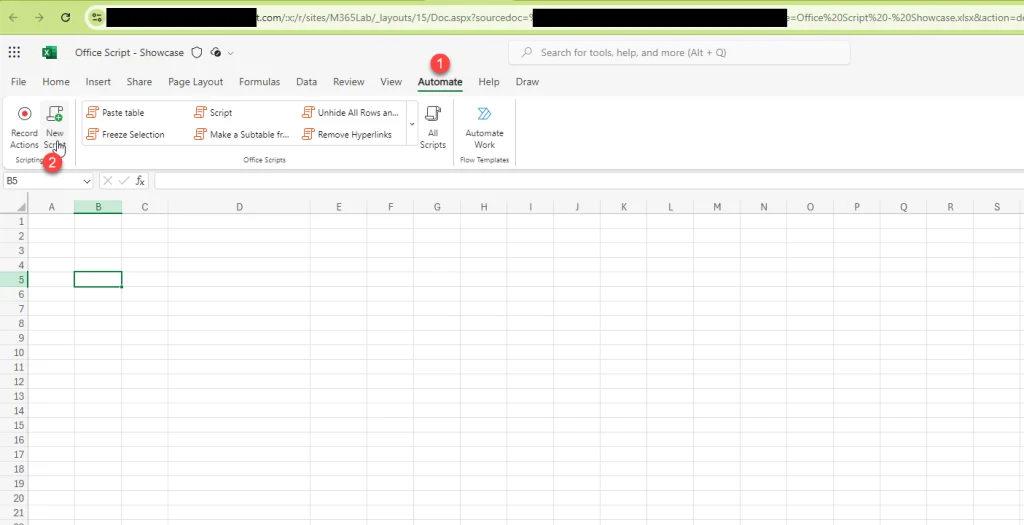
Task: Switch to the Formulas tab
Action: pos(259,82)
